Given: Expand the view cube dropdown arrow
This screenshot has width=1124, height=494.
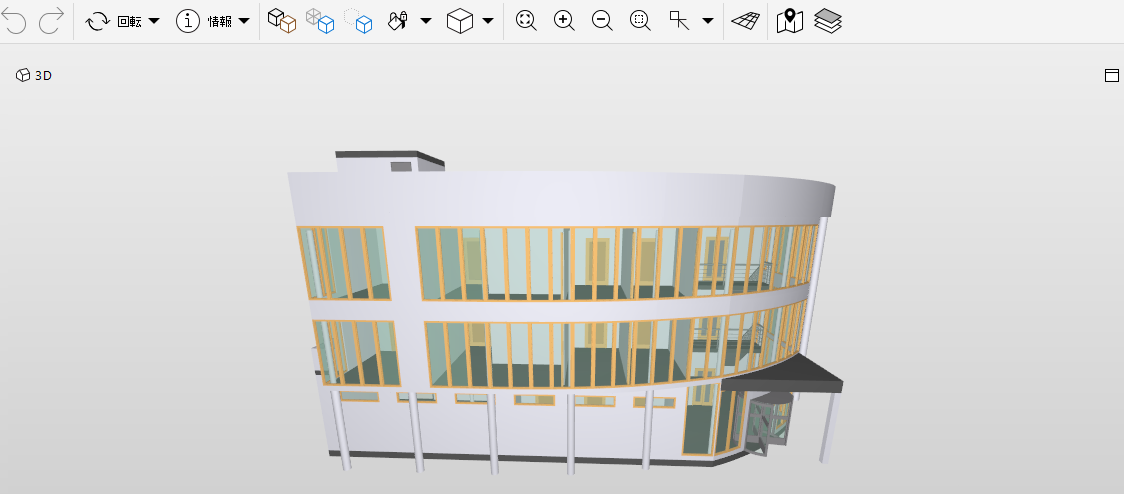Looking at the screenshot, I should tap(488, 22).
